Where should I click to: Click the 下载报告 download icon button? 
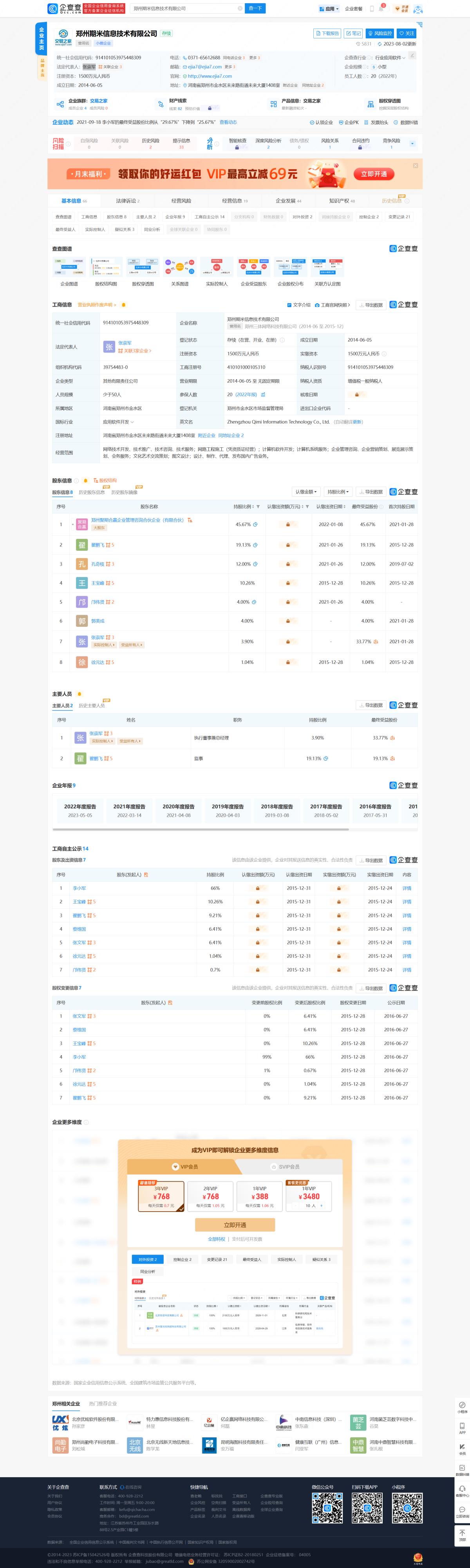(327, 33)
